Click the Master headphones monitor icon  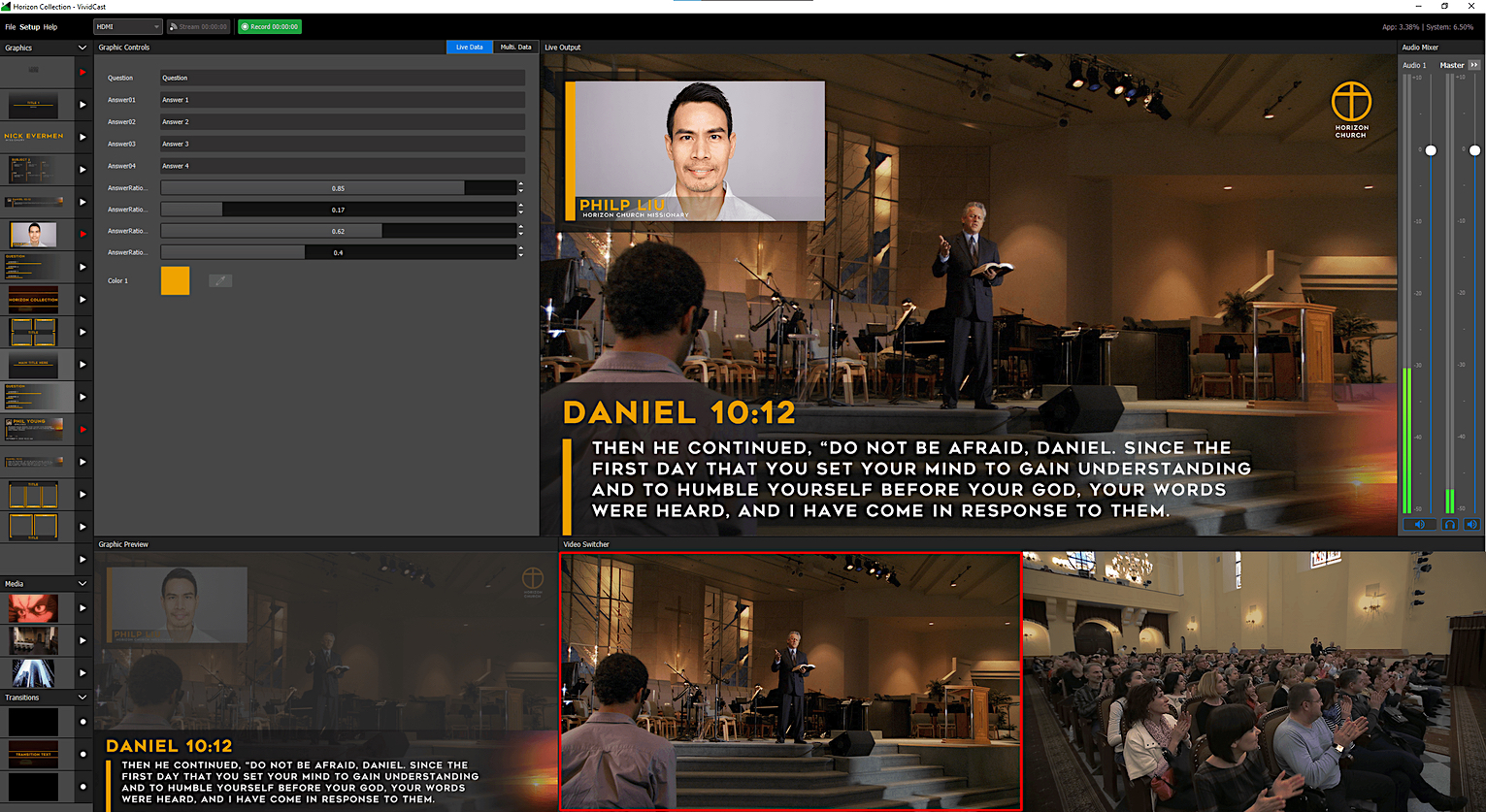(x=1449, y=524)
